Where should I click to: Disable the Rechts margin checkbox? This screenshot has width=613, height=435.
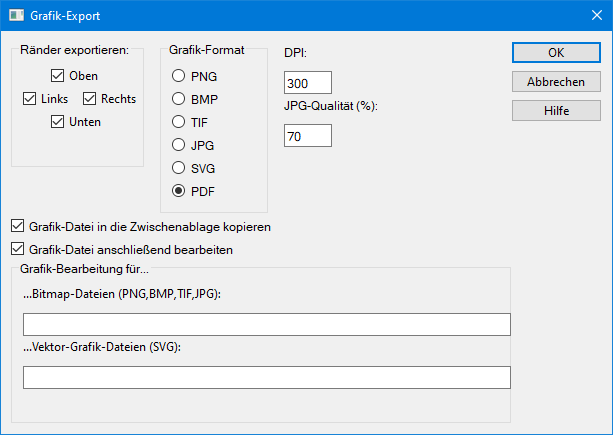(x=90, y=98)
